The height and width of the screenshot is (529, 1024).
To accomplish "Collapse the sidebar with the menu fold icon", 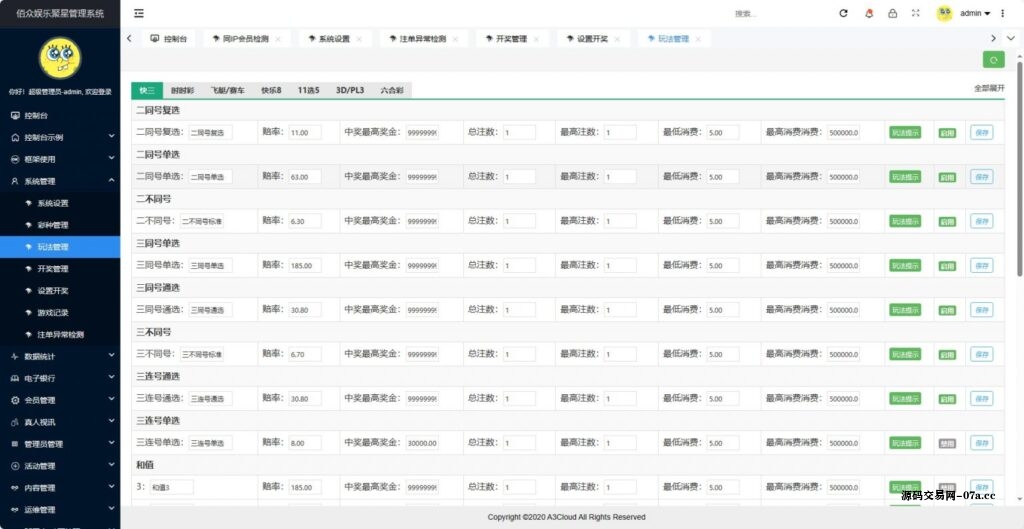I will tap(139, 13).
